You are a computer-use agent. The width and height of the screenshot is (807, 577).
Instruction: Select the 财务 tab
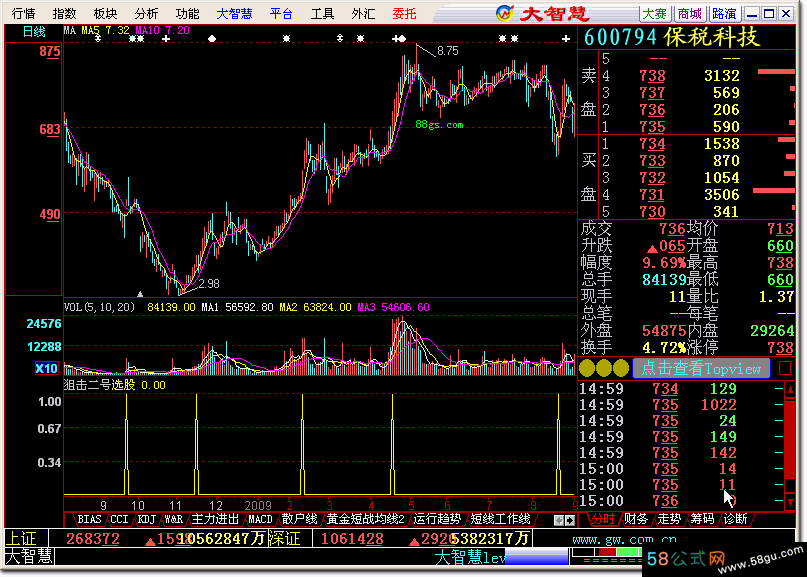[x=636, y=519]
